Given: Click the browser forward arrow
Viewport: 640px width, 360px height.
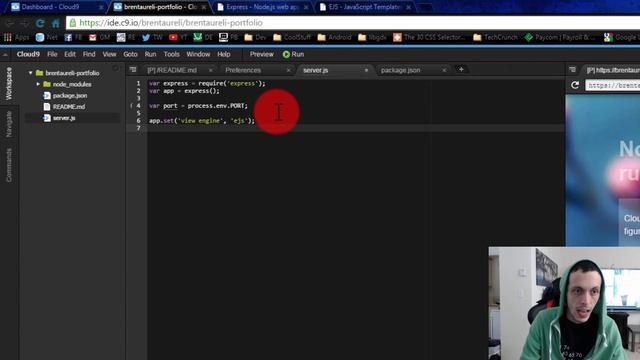Looking at the screenshot, I should click(x=24, y=23).
